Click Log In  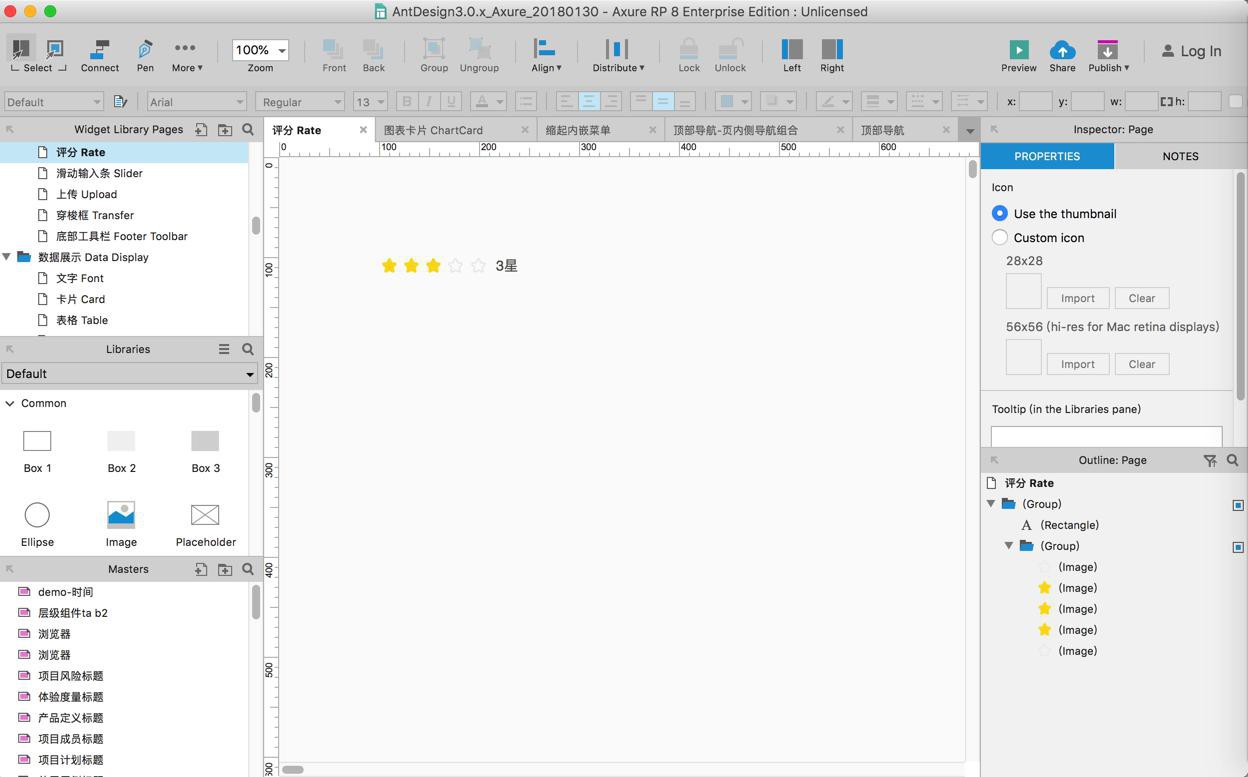click(1191, 51)
